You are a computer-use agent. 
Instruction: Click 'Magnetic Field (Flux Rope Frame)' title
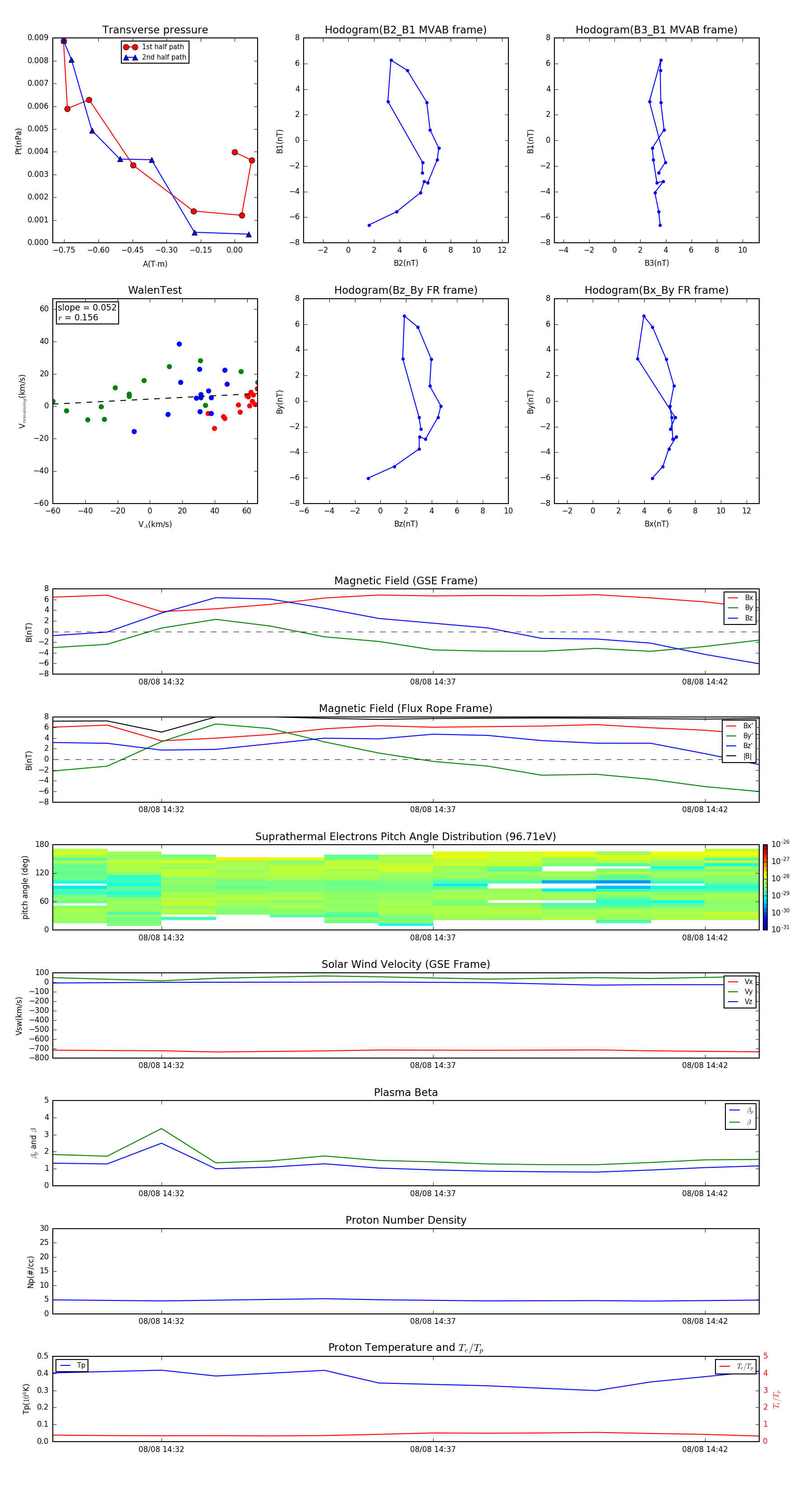coord(406,709)
